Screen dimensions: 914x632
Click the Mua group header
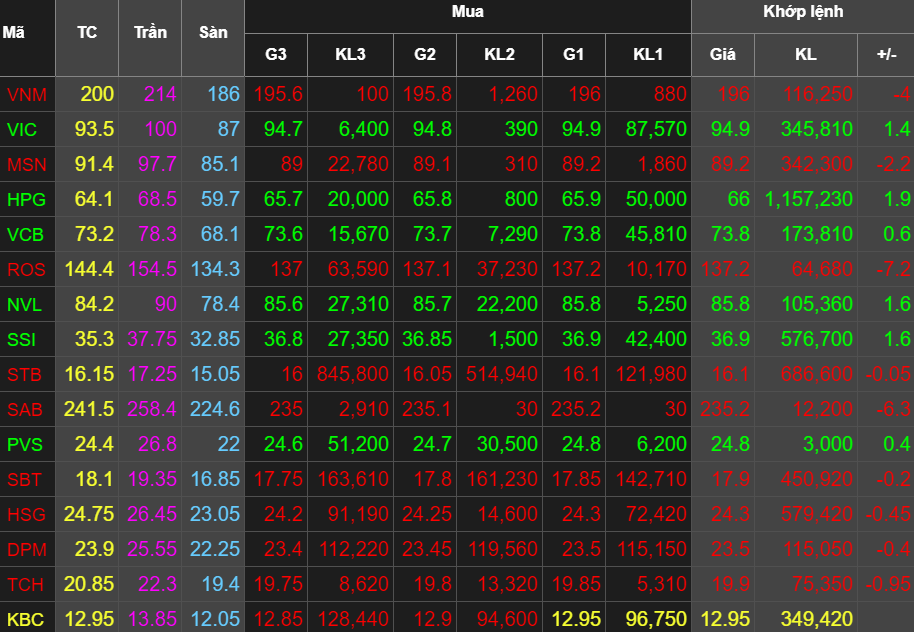tap(467, 13)
